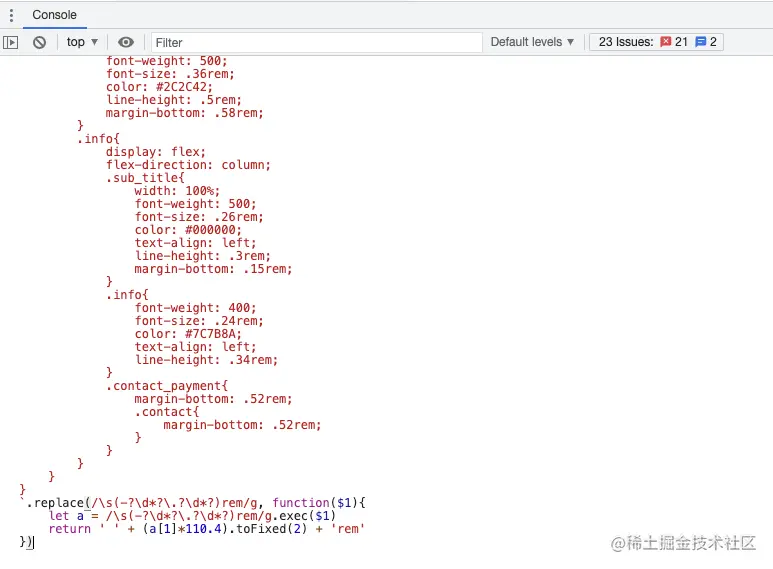Image resolution: width=773 pixels, height=569 pixels.
Task: Click the 'color: #000000;' line
Action: tap(188, 230)
